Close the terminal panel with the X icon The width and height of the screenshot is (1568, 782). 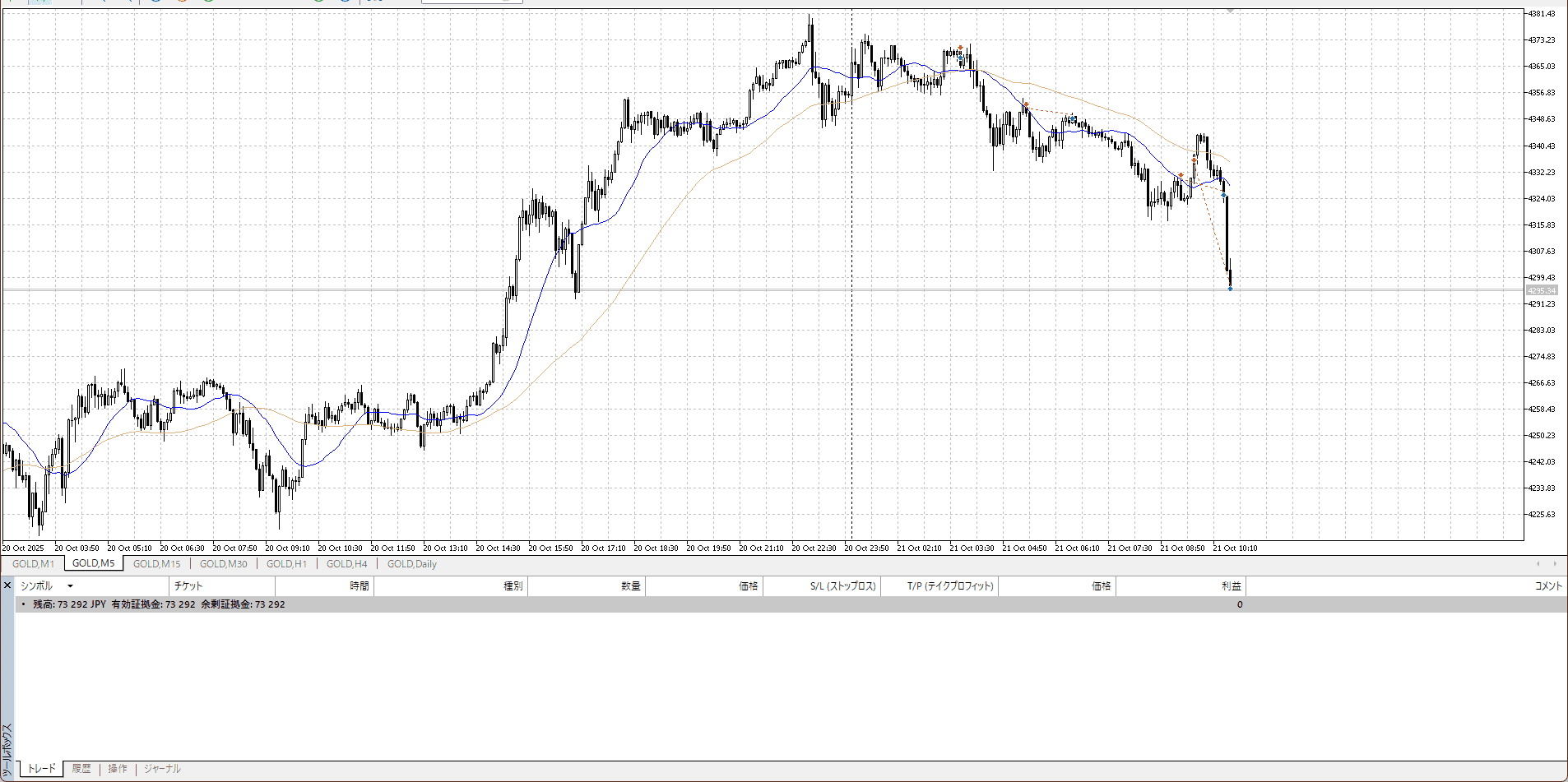click(7, 585)
